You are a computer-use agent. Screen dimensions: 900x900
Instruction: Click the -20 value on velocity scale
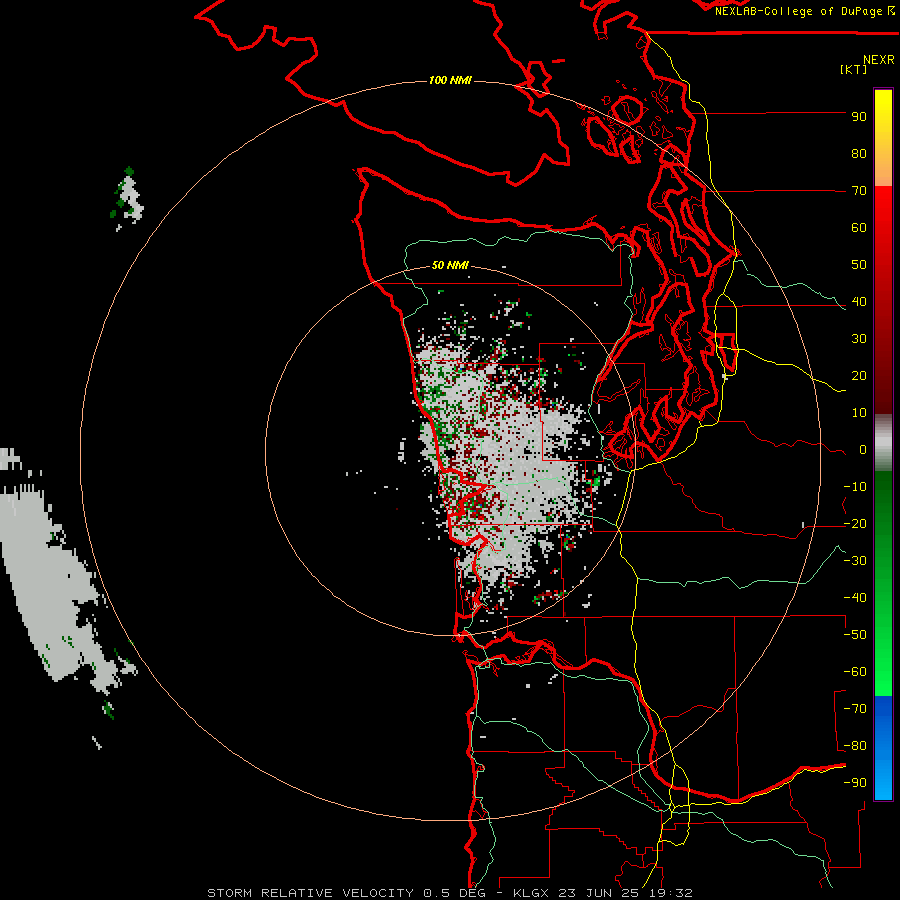point(855,524)
